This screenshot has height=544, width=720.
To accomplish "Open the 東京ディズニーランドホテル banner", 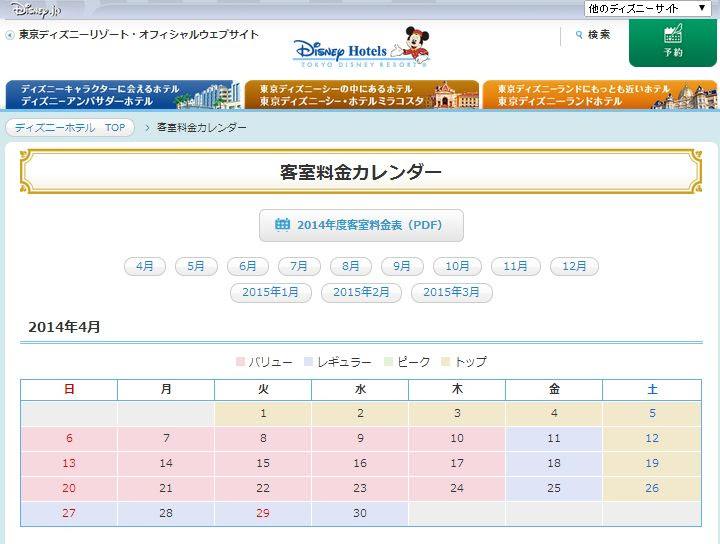I will pyautogui.click(x=600, y=95).
